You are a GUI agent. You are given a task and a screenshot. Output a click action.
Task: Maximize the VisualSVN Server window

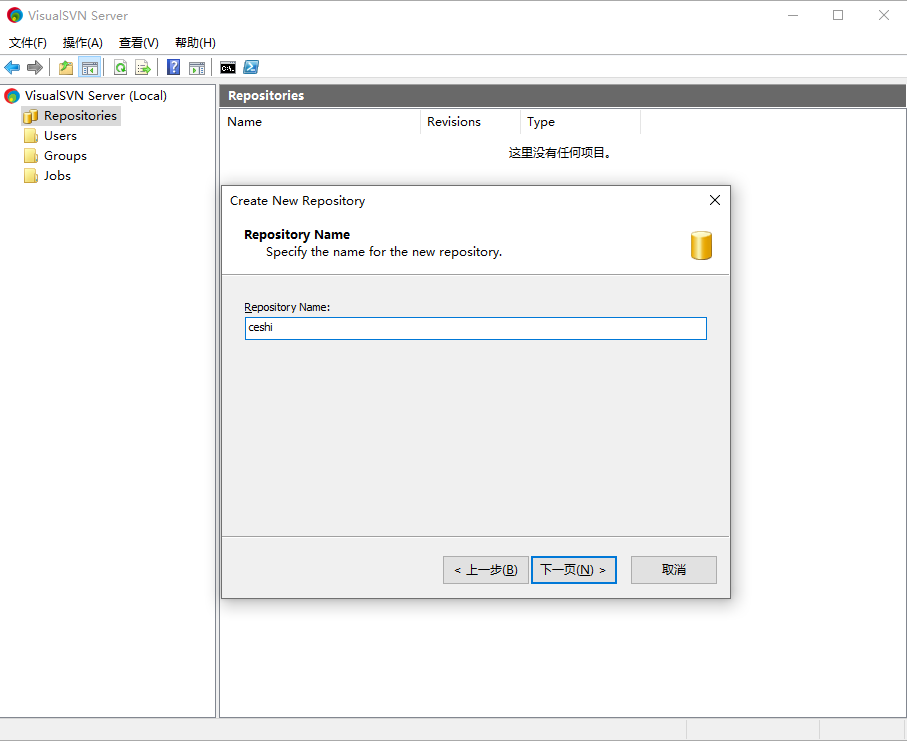pyautogui.click(x=838, y=15)
